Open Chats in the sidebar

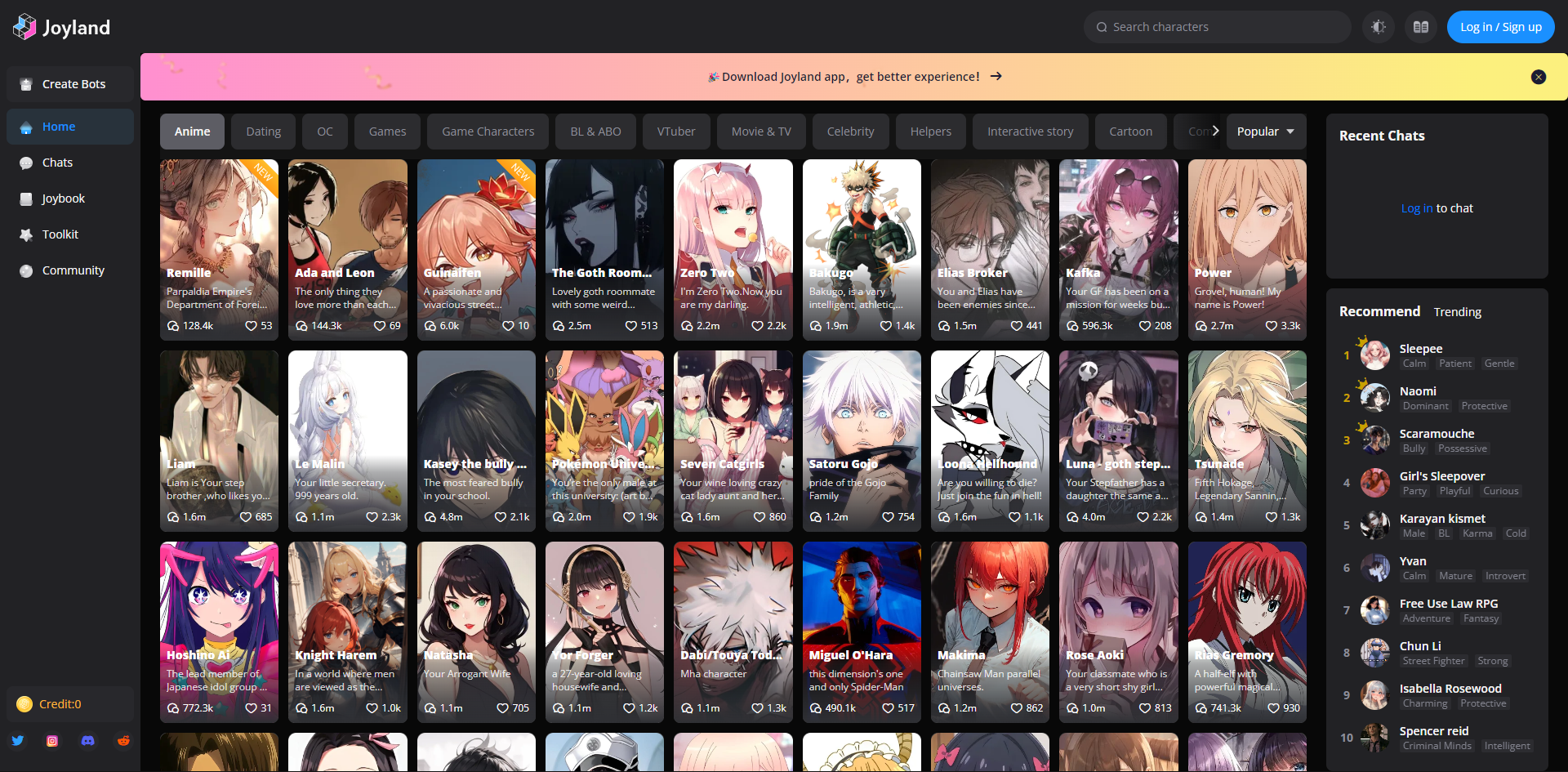click(70, 163)
